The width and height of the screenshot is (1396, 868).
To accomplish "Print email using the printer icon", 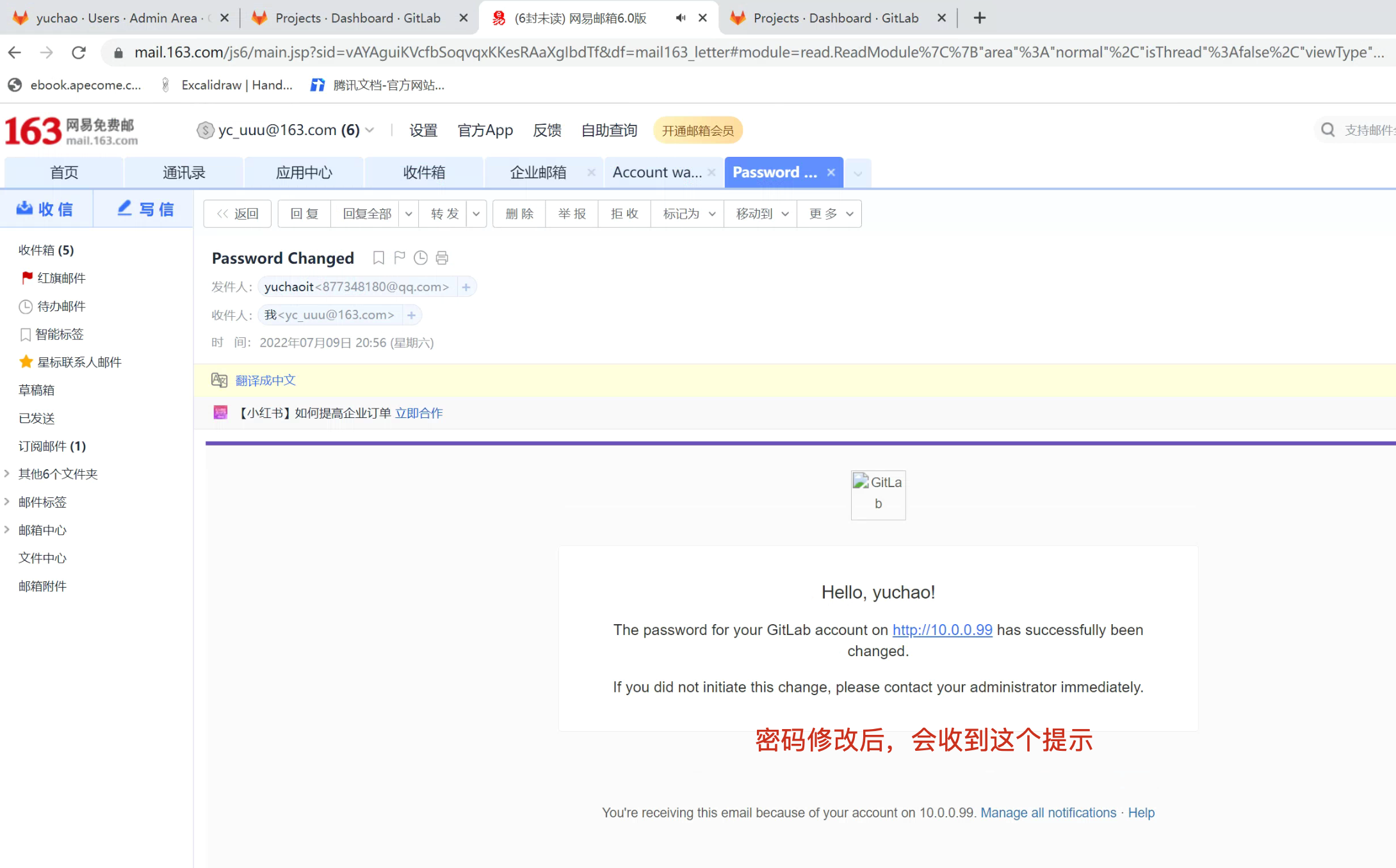I will [x=442, y=258].
